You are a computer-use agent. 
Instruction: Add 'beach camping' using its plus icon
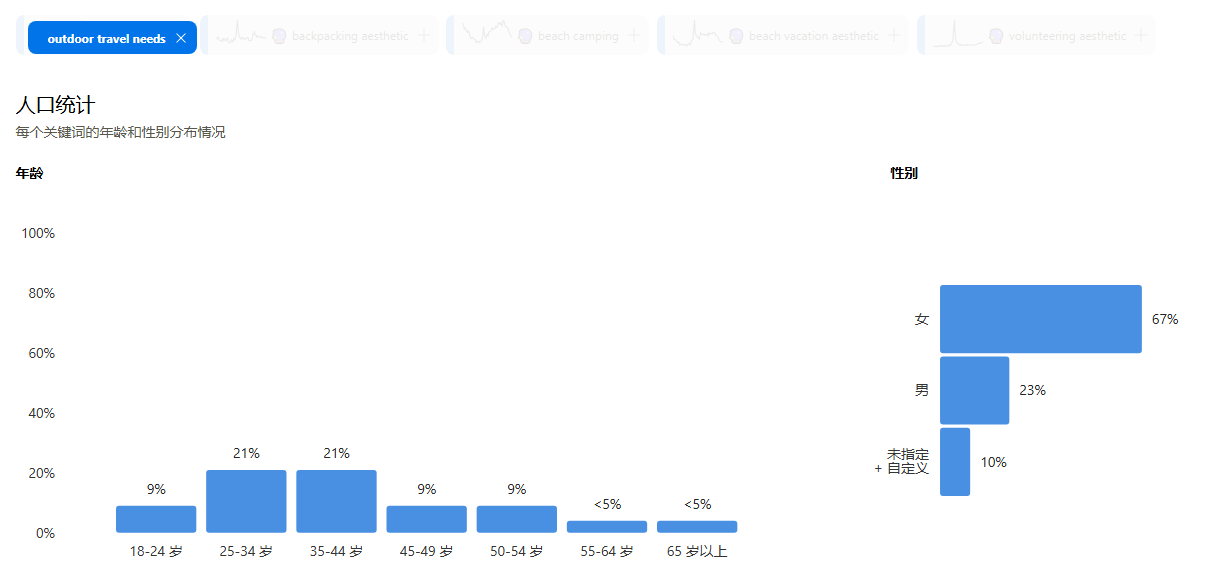coord(634,35)
